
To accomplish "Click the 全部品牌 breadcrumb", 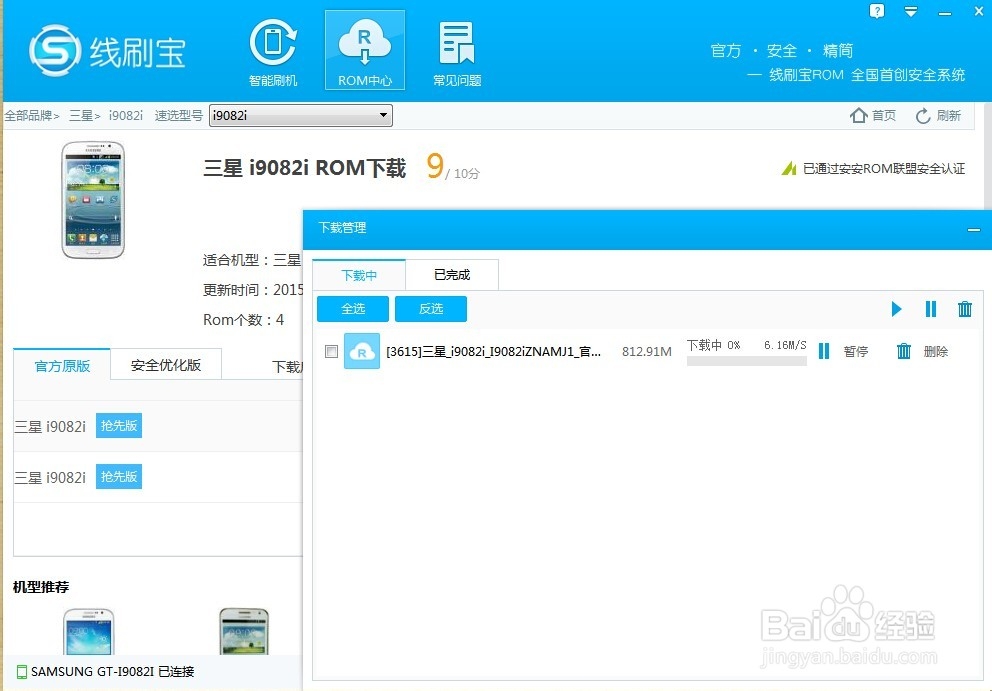I will coord(28,116).
